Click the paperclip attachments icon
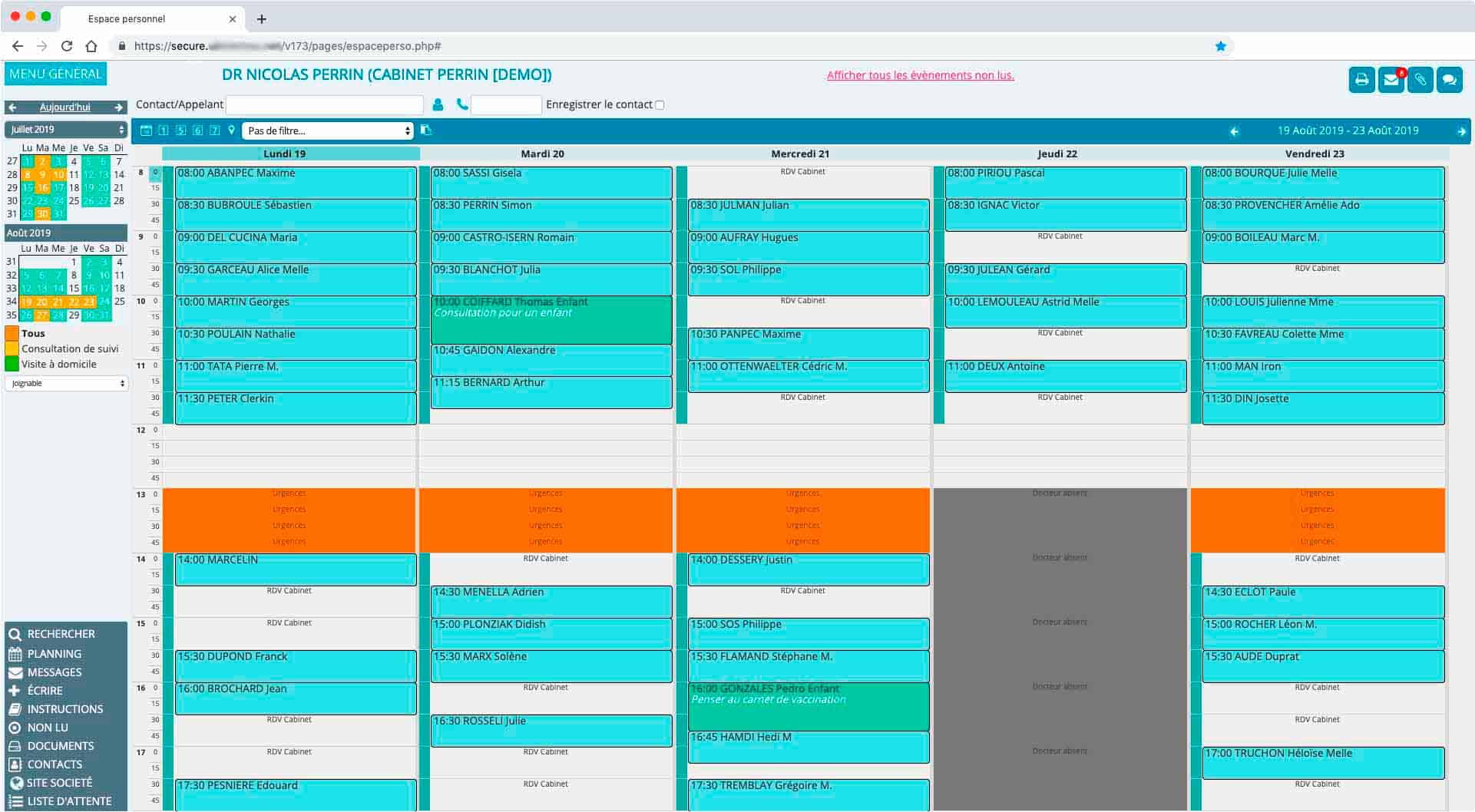This screenshot has width=1475, height=812. [x=1420, y=80]
